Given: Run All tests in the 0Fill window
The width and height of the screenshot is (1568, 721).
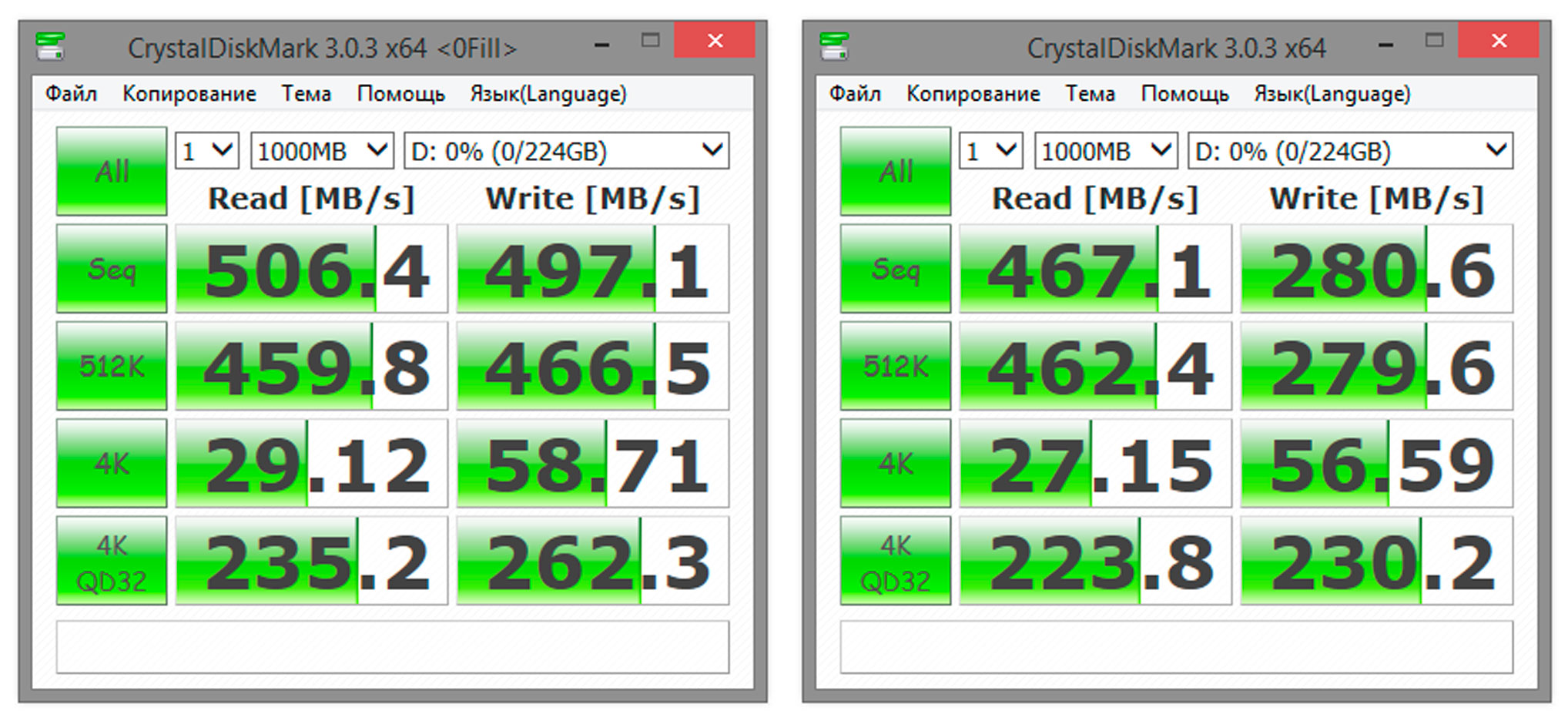Looking at the screenshot, I should click(112, 171).
